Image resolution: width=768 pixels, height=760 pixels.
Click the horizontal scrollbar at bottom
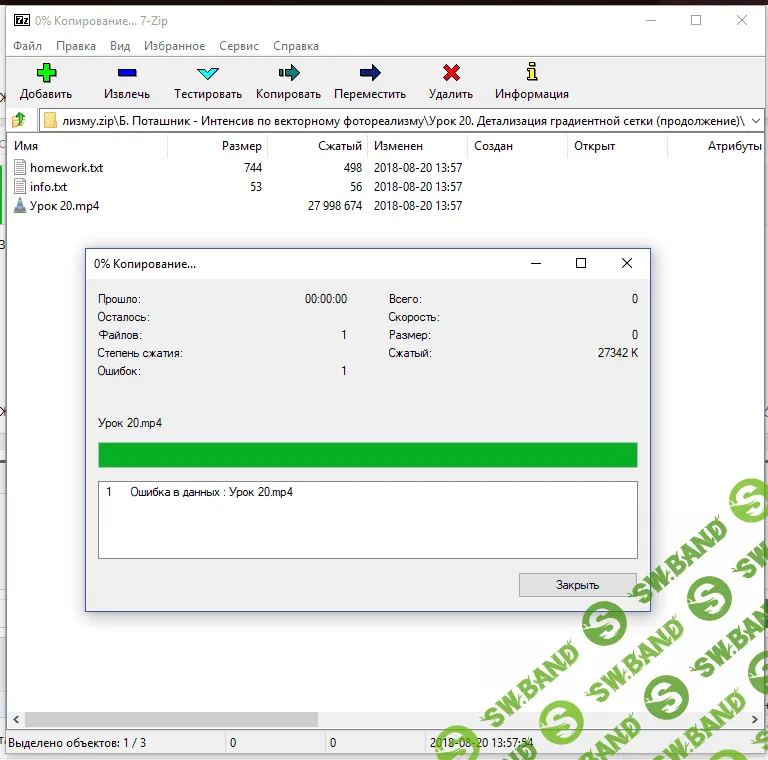point(170,719)
